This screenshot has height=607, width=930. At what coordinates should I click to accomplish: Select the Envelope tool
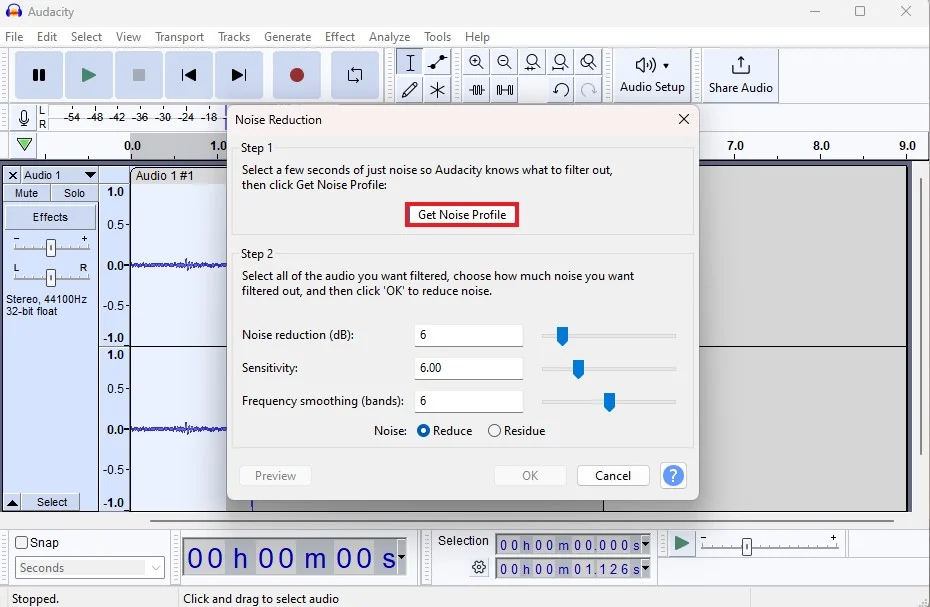(437, 62)
